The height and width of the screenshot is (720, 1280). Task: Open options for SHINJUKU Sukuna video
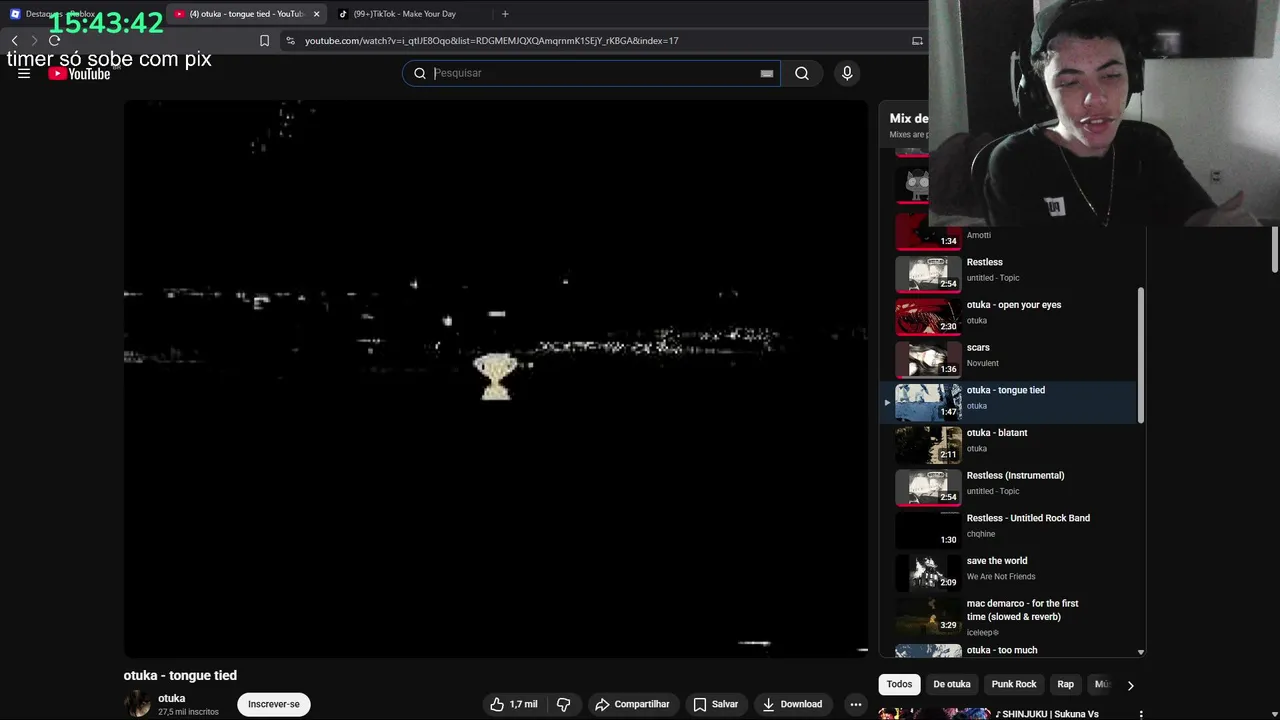click(x=1141, y=714)
